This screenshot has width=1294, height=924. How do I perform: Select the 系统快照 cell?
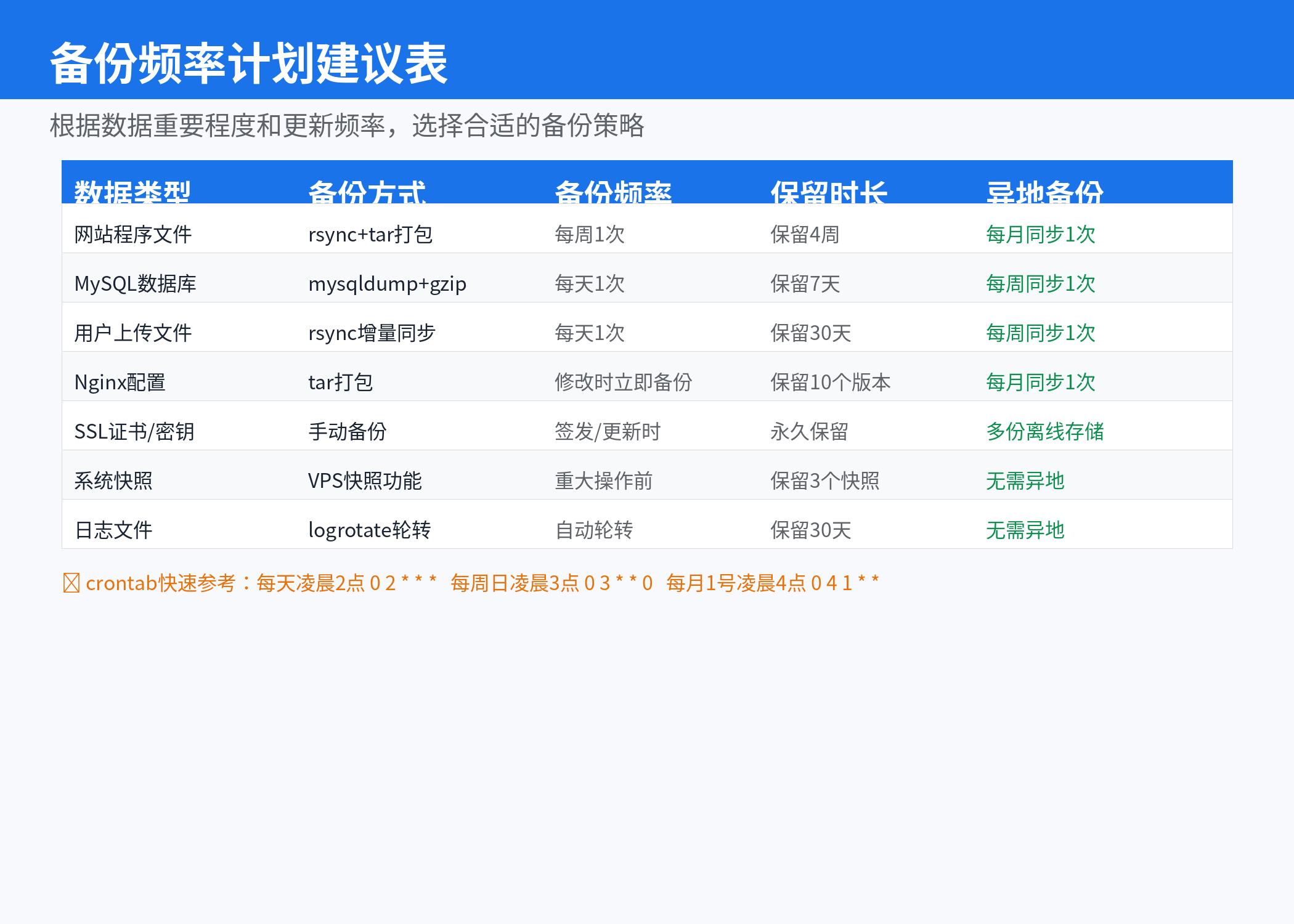(x=113, y=480)
